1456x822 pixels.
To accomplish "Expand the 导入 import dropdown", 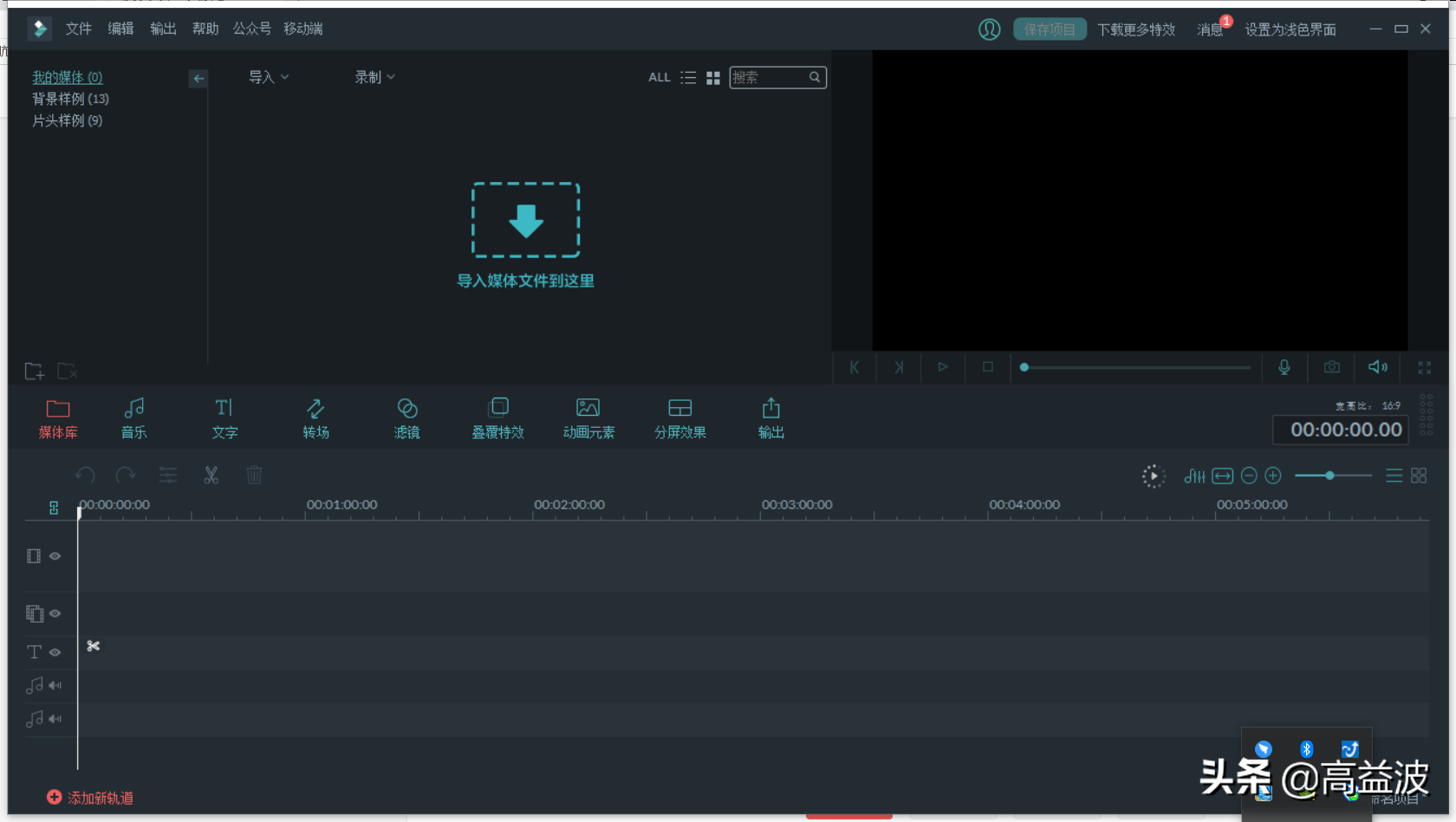I will [x=268, y=77].
